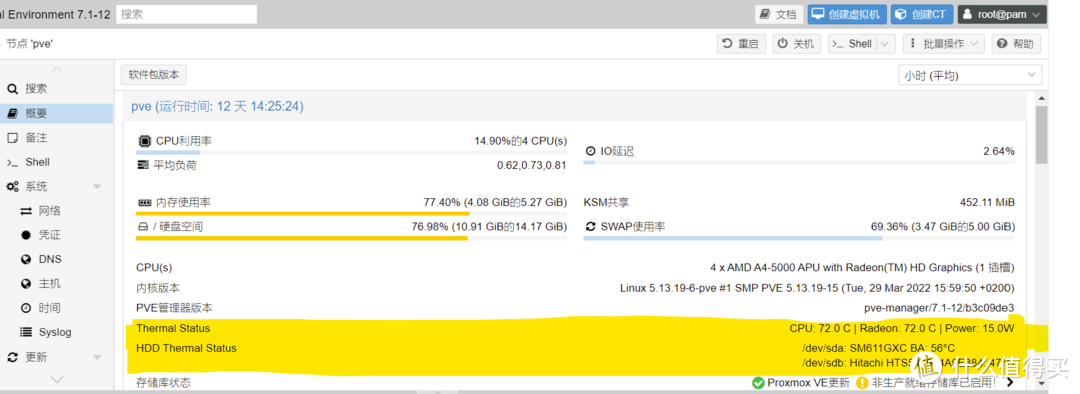The width and height of the screenshot is (1080, 394).
Task: Open the root@pam user menu
Action: 1002,14
